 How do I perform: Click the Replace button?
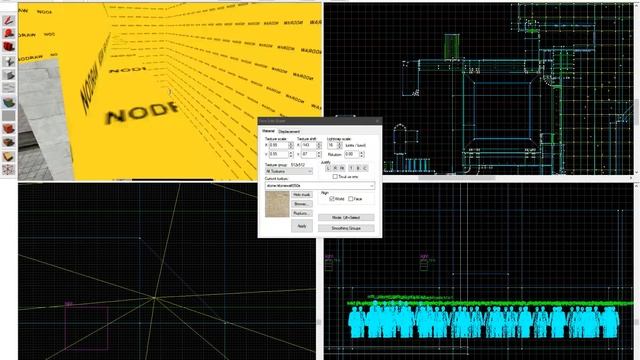(302, 213)
